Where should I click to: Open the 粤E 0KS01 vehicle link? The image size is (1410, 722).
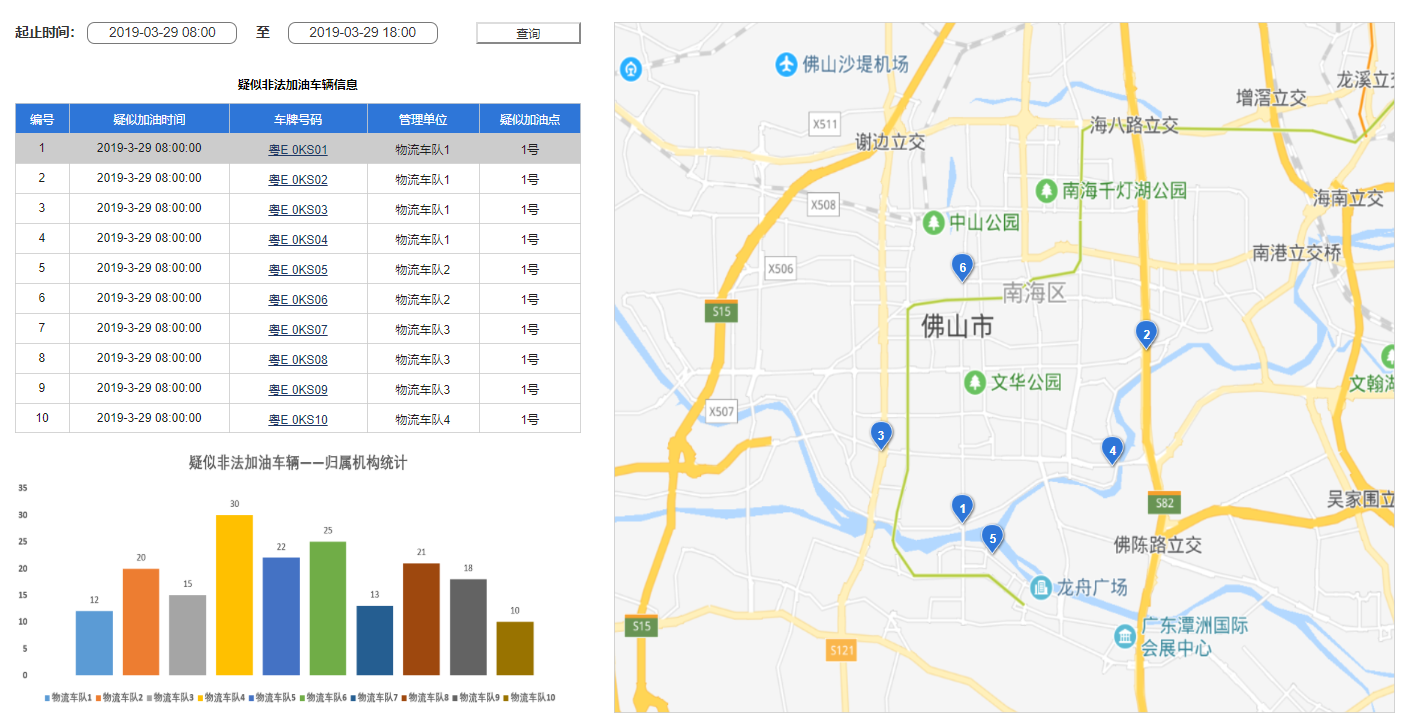pyautogui.click(x=297, y=148)
